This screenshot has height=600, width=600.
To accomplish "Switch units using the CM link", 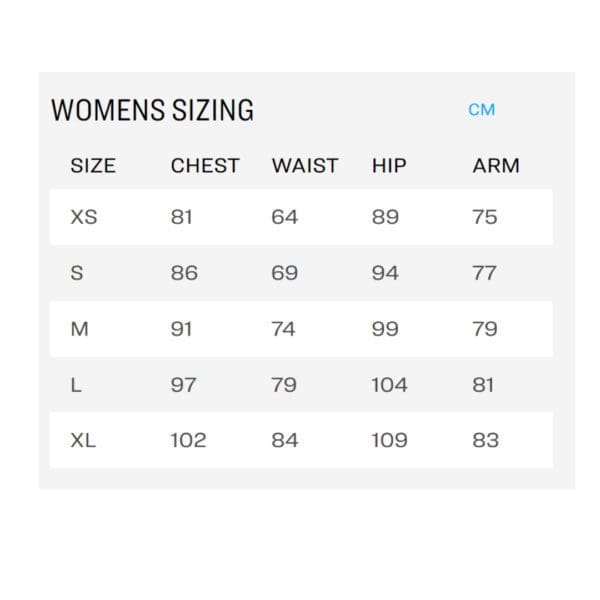I will 481,110.
